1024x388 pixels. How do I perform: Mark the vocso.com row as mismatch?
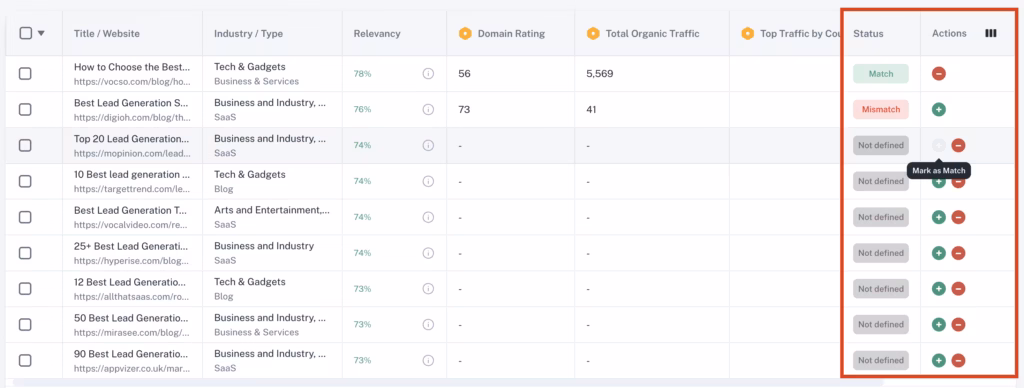(x=938, y=74)
